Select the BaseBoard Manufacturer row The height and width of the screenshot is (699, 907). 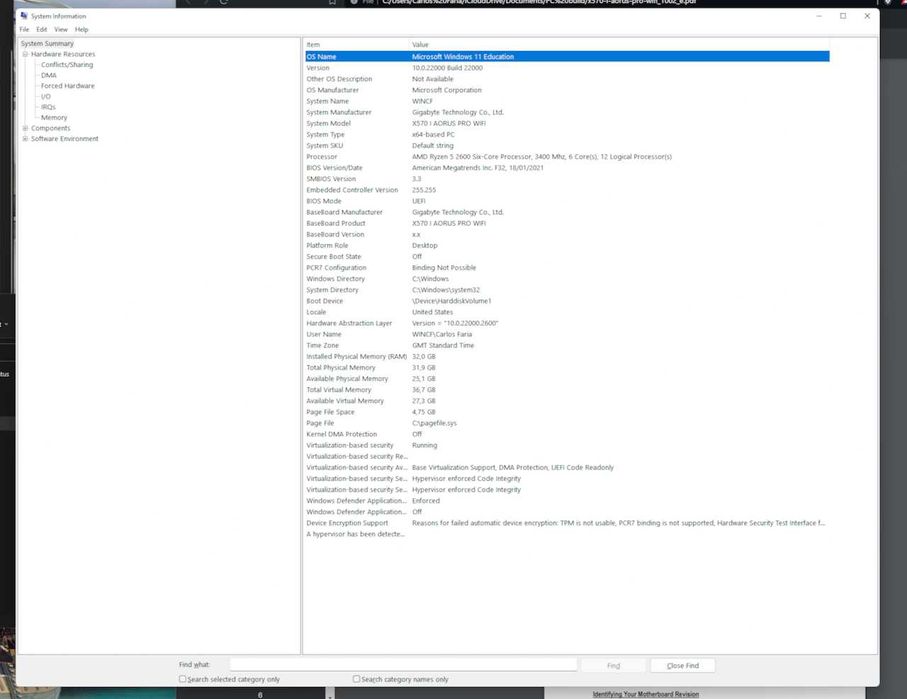point(567,212)
